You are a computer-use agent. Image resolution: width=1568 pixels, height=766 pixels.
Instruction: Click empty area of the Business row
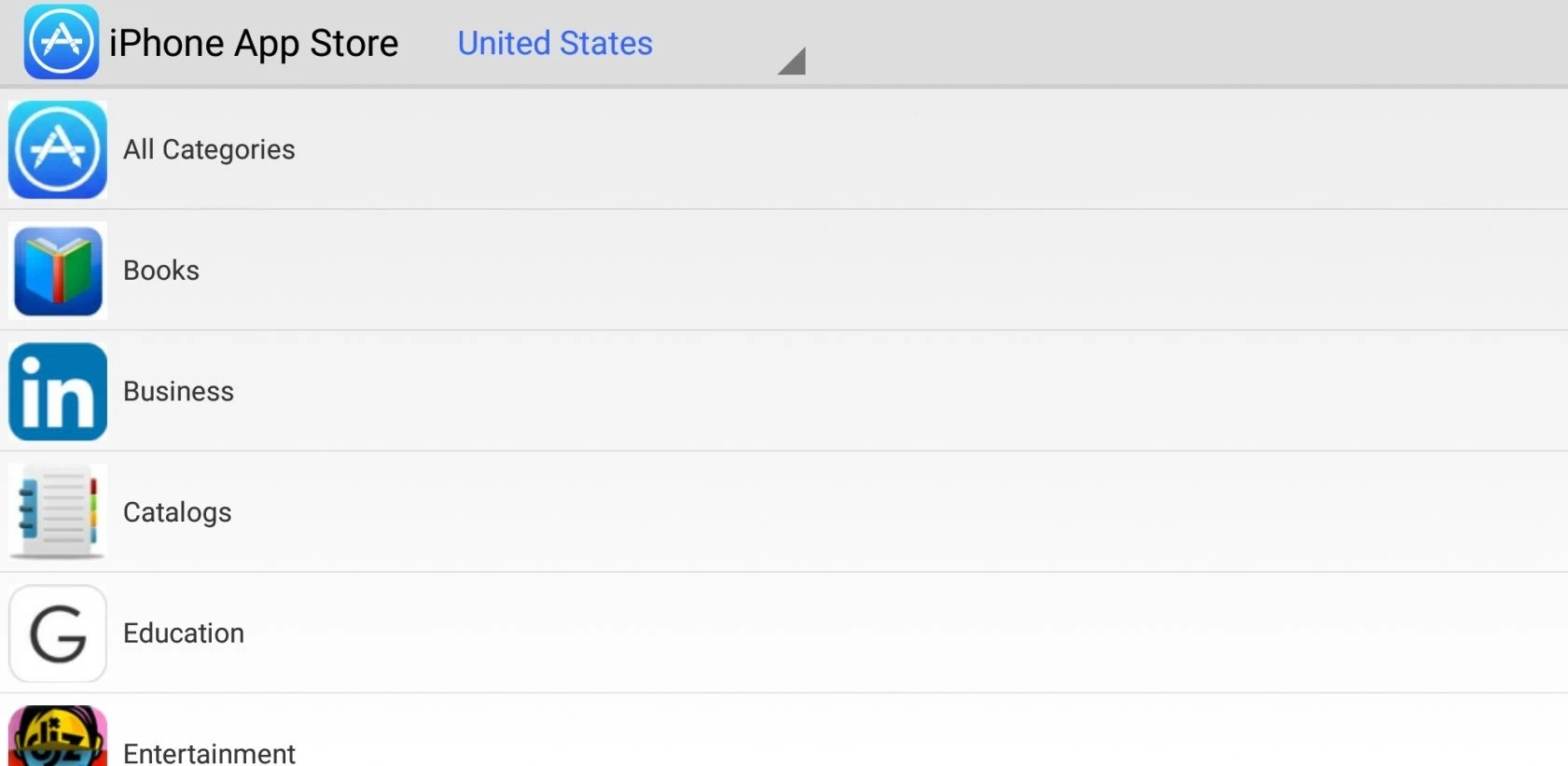tap(840, 391)
